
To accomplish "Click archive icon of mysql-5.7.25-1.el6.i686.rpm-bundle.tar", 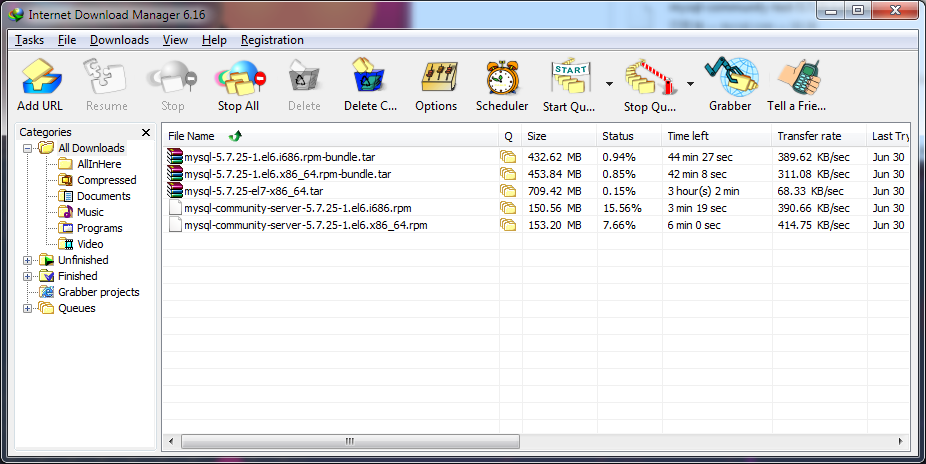I will pos(175,156).
